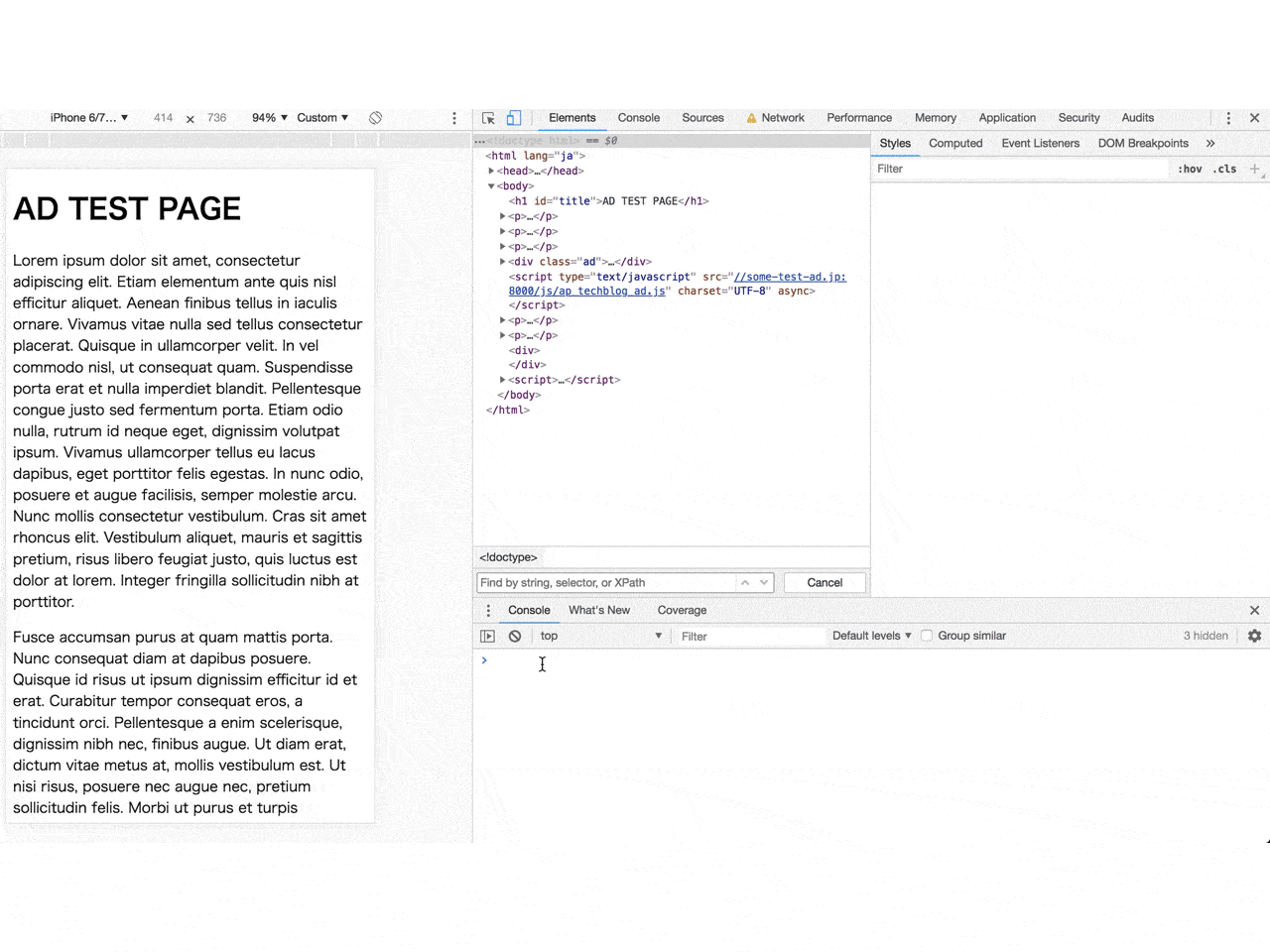Open console settings gear

click(1254, 636)
